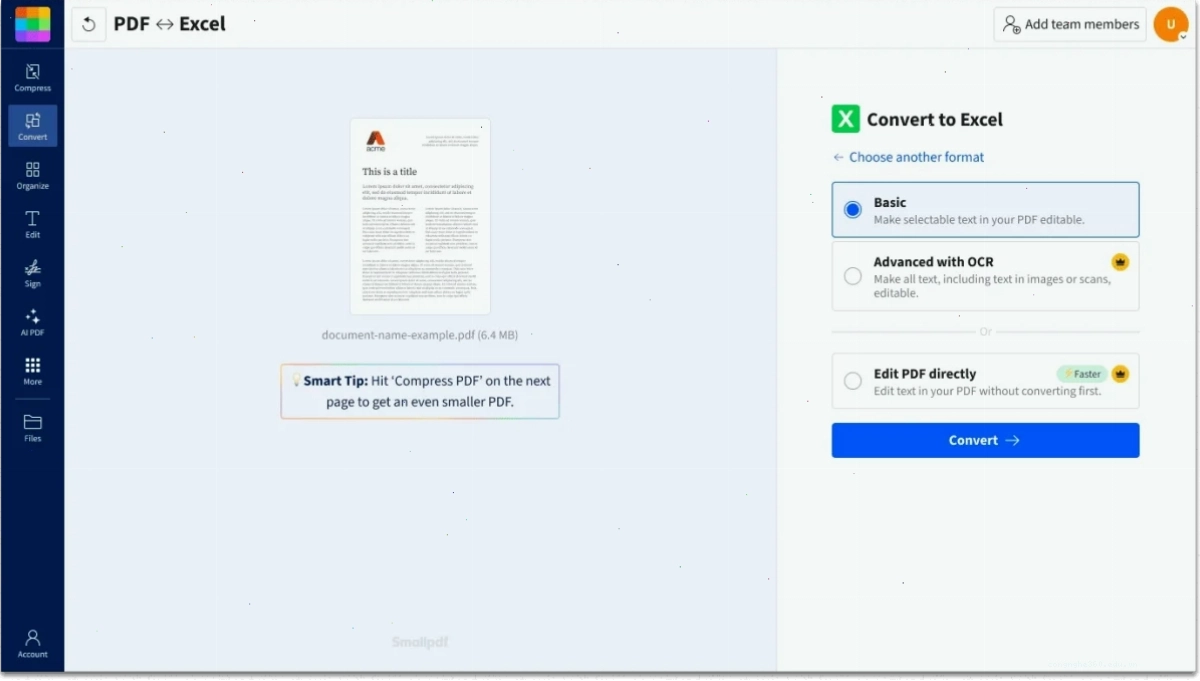The image size is (1200, 681).
Task: Click 'Make selectable text in your PDF editable' description
Action: pyautogui.click(x=979, y=220)
